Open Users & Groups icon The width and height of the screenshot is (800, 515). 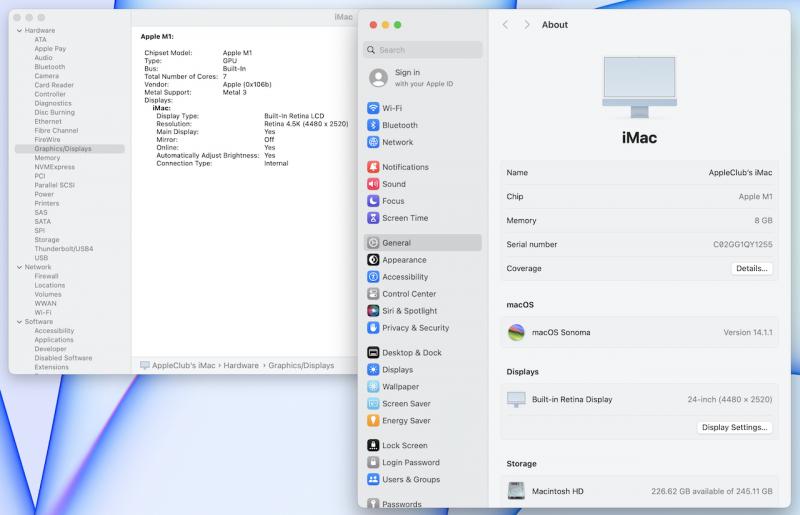(373, 479)
